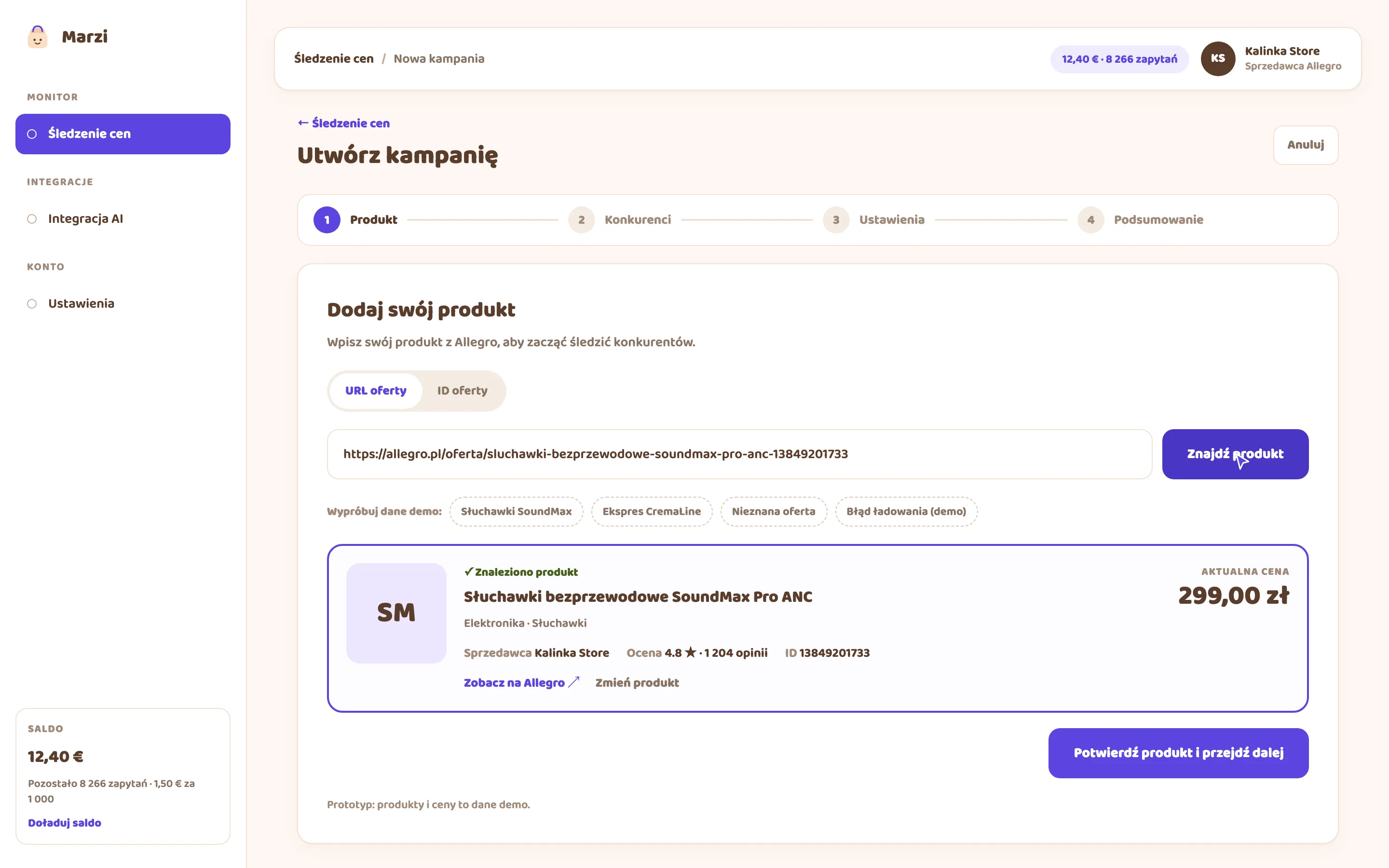Image resolution: width=1389 pixels, height=868 pixels.
Task: Open the KS account avatar
Action: pos(1217,58)
